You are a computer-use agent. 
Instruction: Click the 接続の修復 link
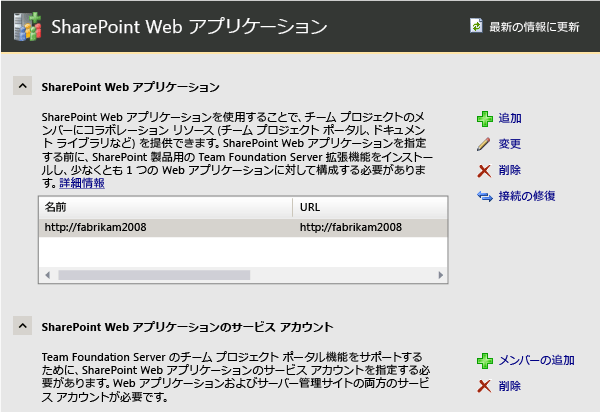click(527, 196)
